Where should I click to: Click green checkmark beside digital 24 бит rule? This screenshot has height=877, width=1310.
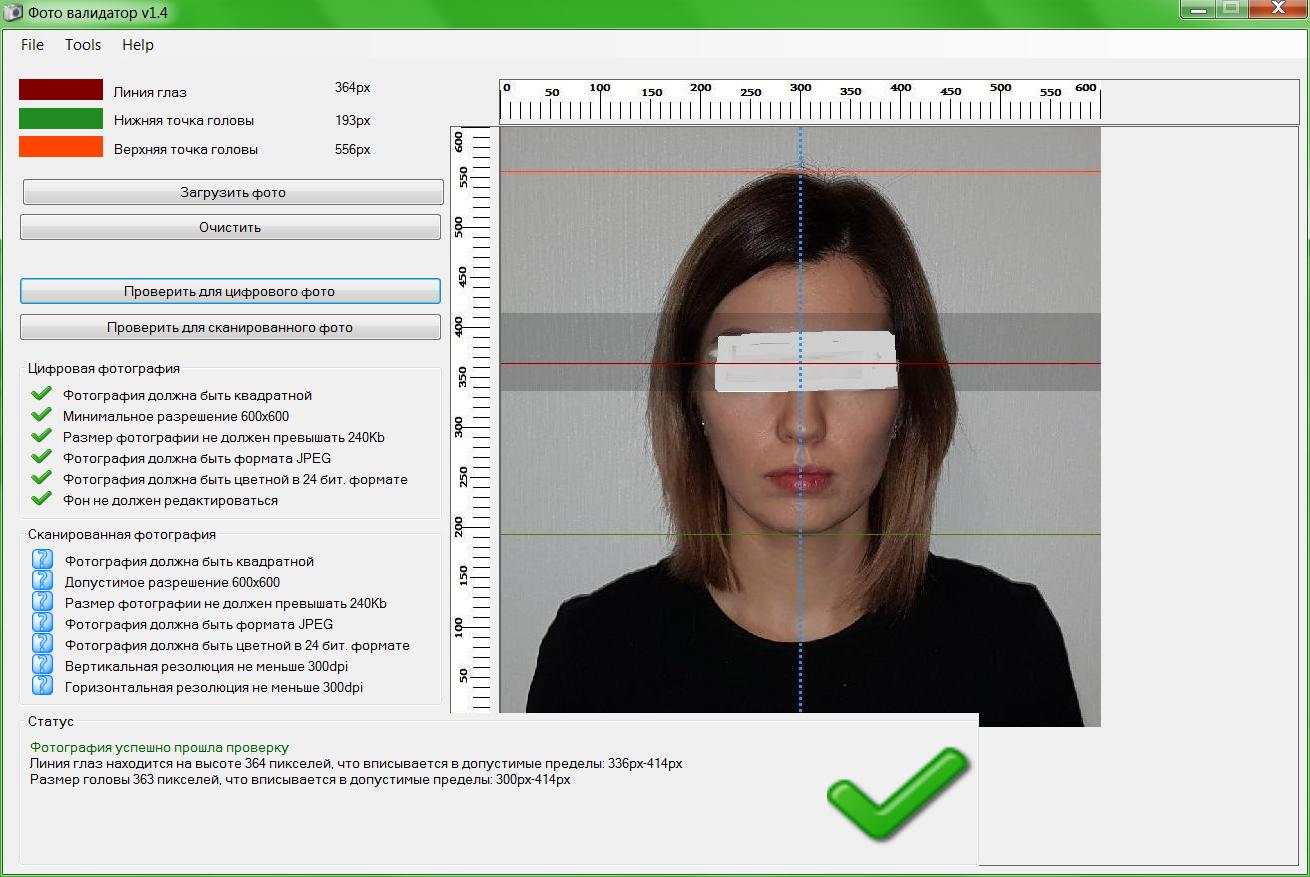(41, 478)
